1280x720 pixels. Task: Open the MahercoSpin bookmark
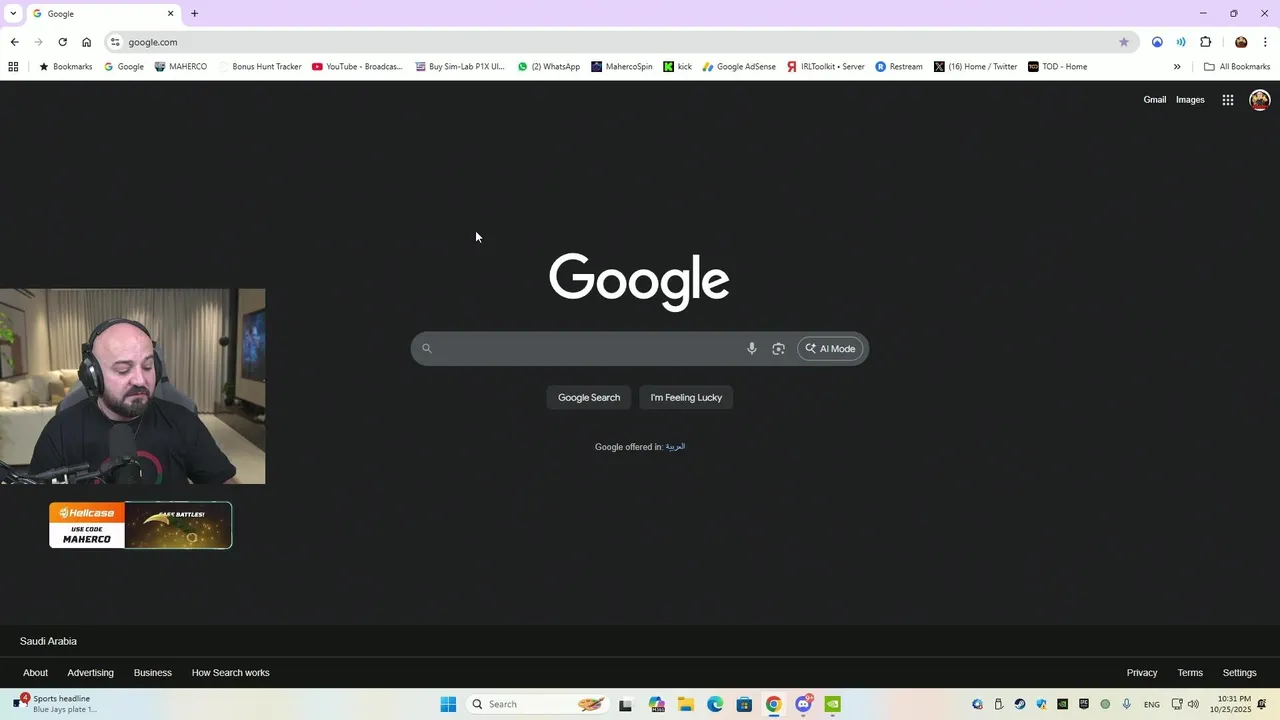[x=621, y=67]
